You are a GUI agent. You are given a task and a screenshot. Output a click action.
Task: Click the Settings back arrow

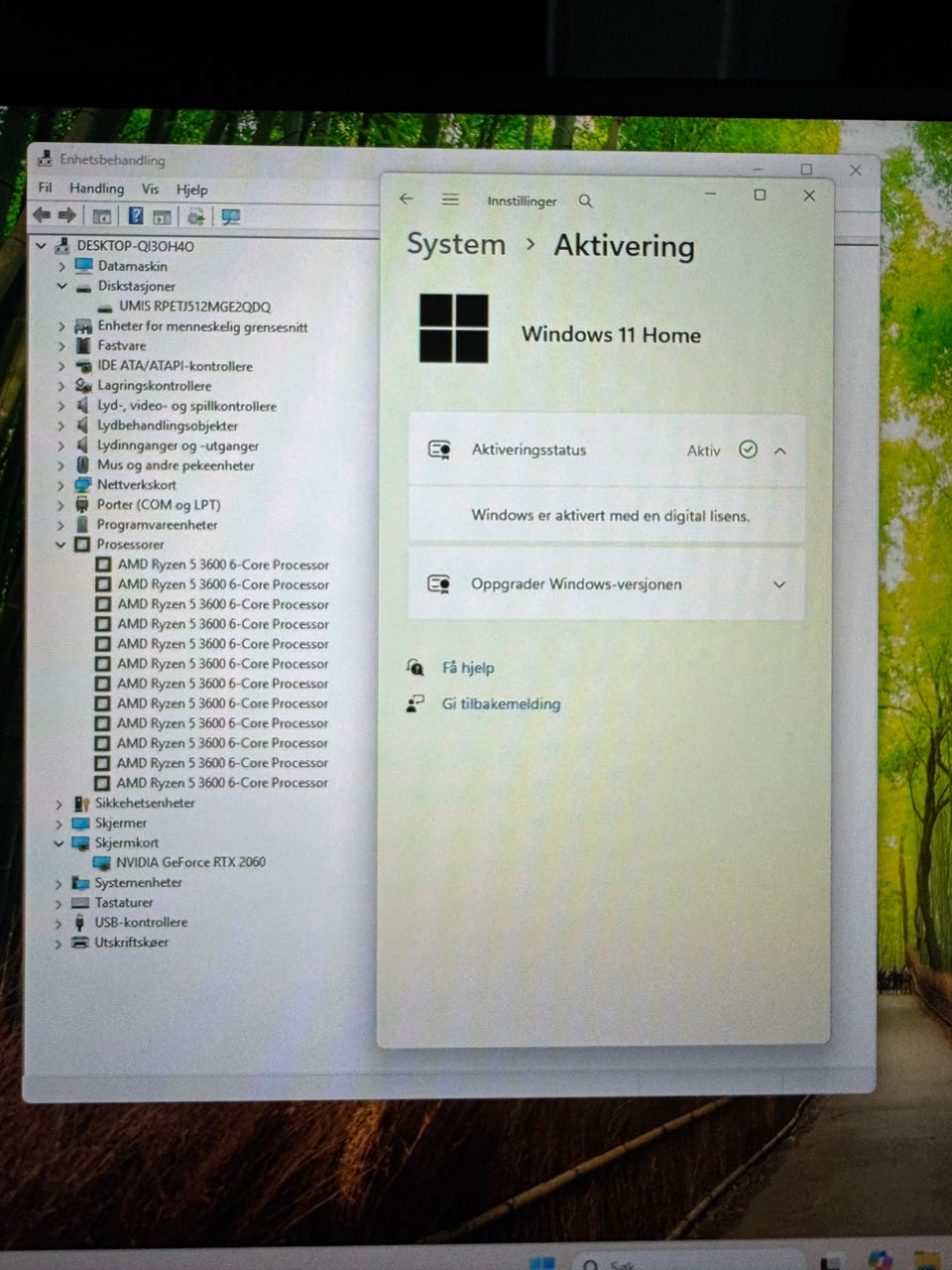coord(406,199)
